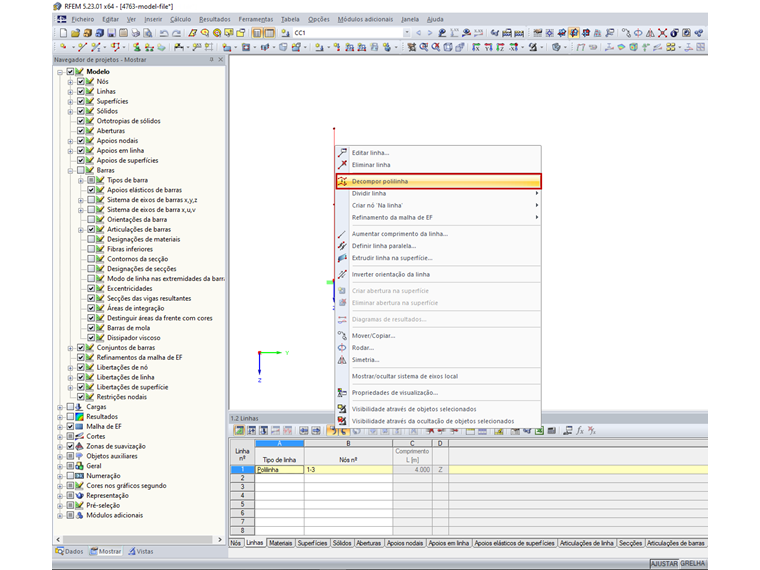Click navigator horizontal scrollbar right arrow
760x570 pixels.
(220, 539)
